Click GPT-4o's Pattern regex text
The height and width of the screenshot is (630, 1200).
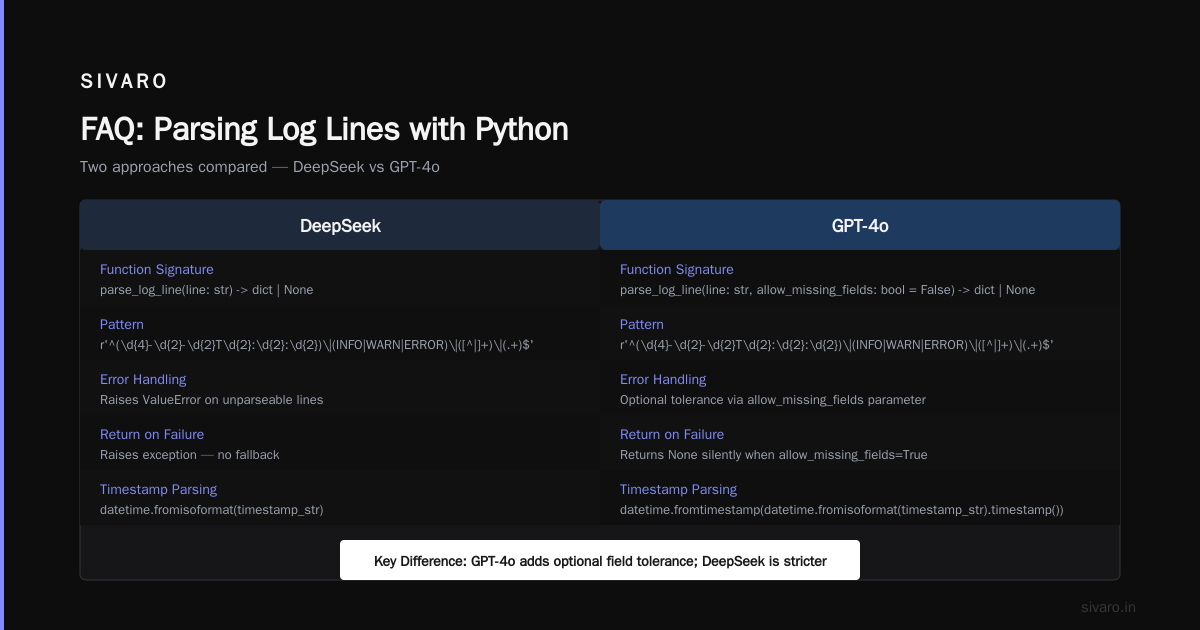(837, 344)
